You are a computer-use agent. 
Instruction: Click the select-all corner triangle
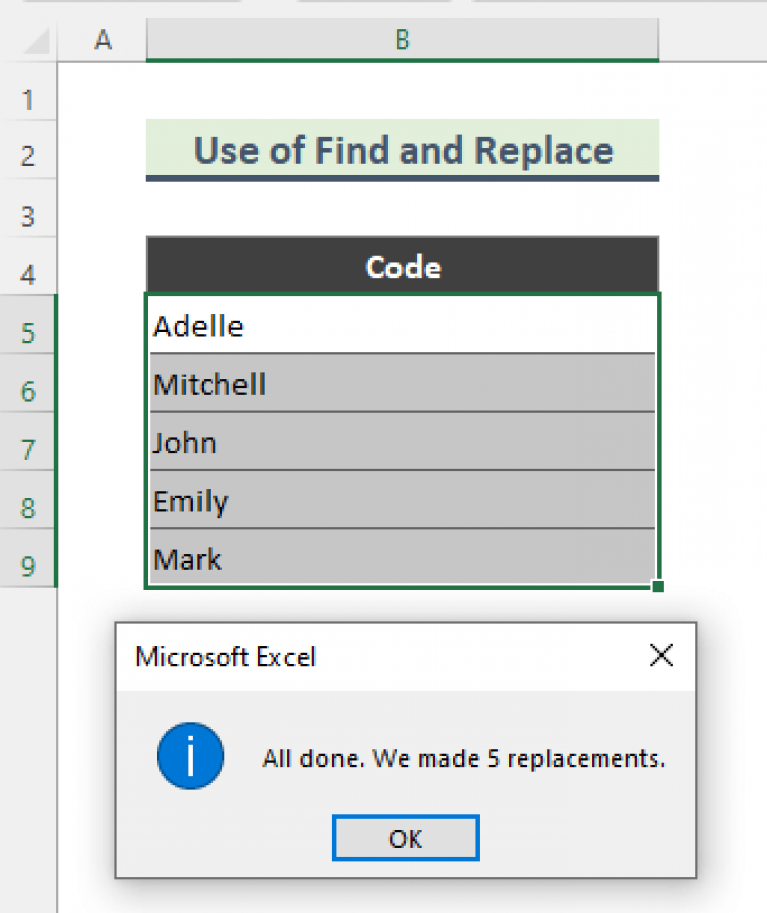coord(36,41)
